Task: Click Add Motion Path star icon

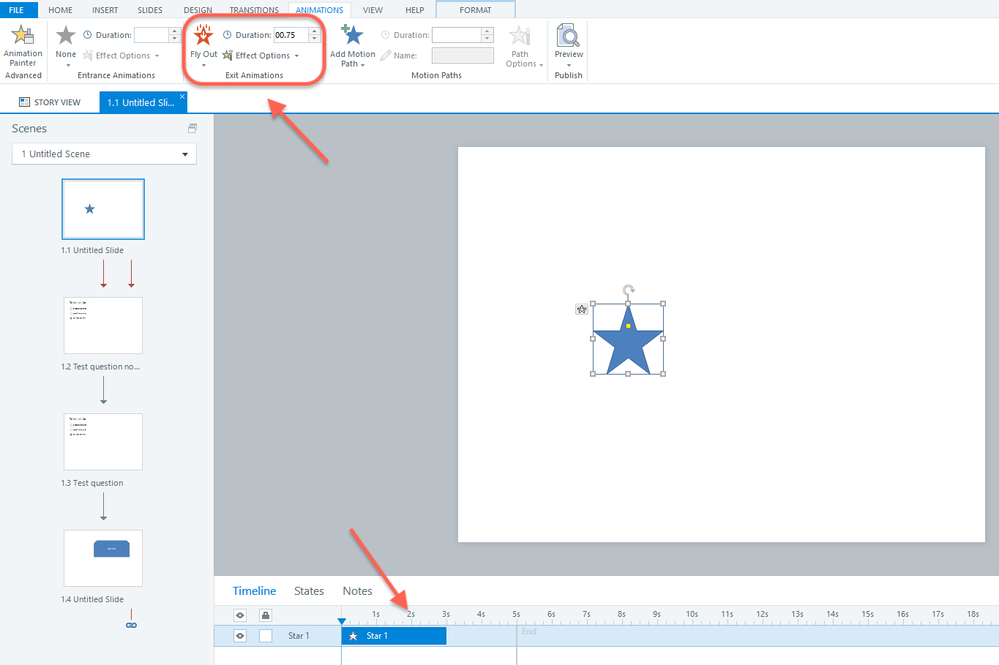Action: 352,36
